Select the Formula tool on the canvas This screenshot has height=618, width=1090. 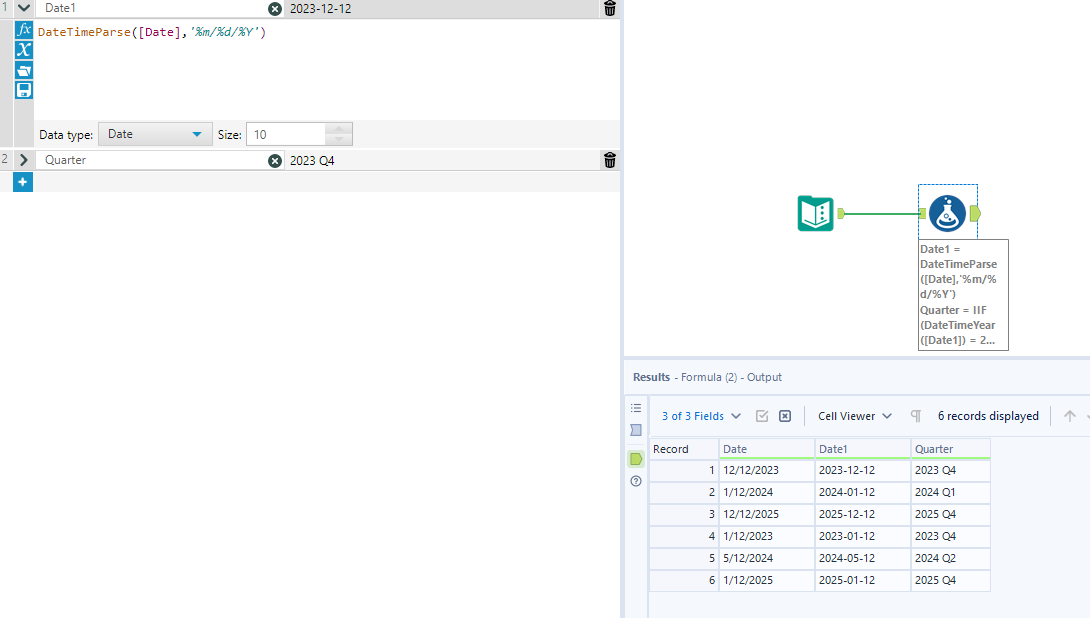click(x=947, y=213)
